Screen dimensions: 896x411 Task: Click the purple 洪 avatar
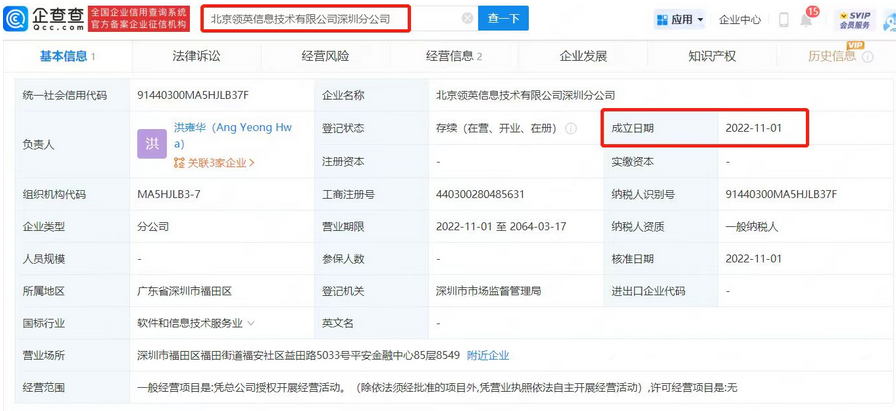[x=152, y=144]
